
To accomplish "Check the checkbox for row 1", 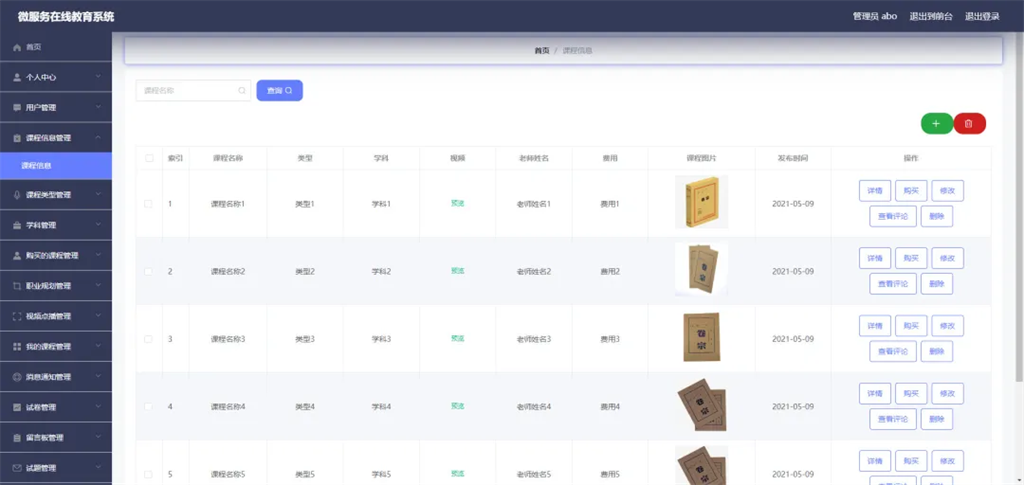I will click(x=149, y=204).
